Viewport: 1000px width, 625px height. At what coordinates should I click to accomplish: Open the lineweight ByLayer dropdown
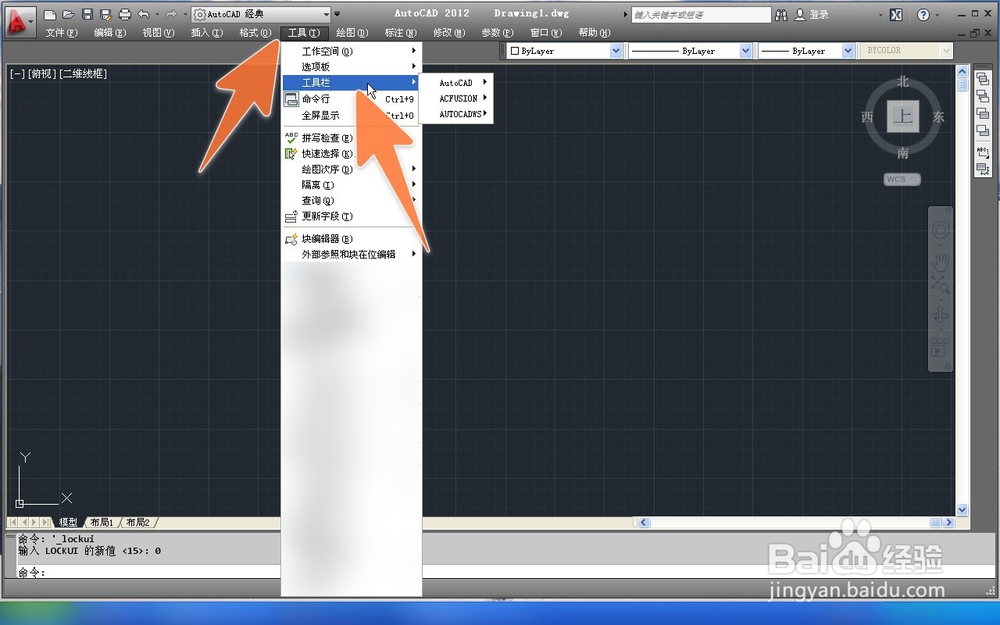(x=848, y=50)
